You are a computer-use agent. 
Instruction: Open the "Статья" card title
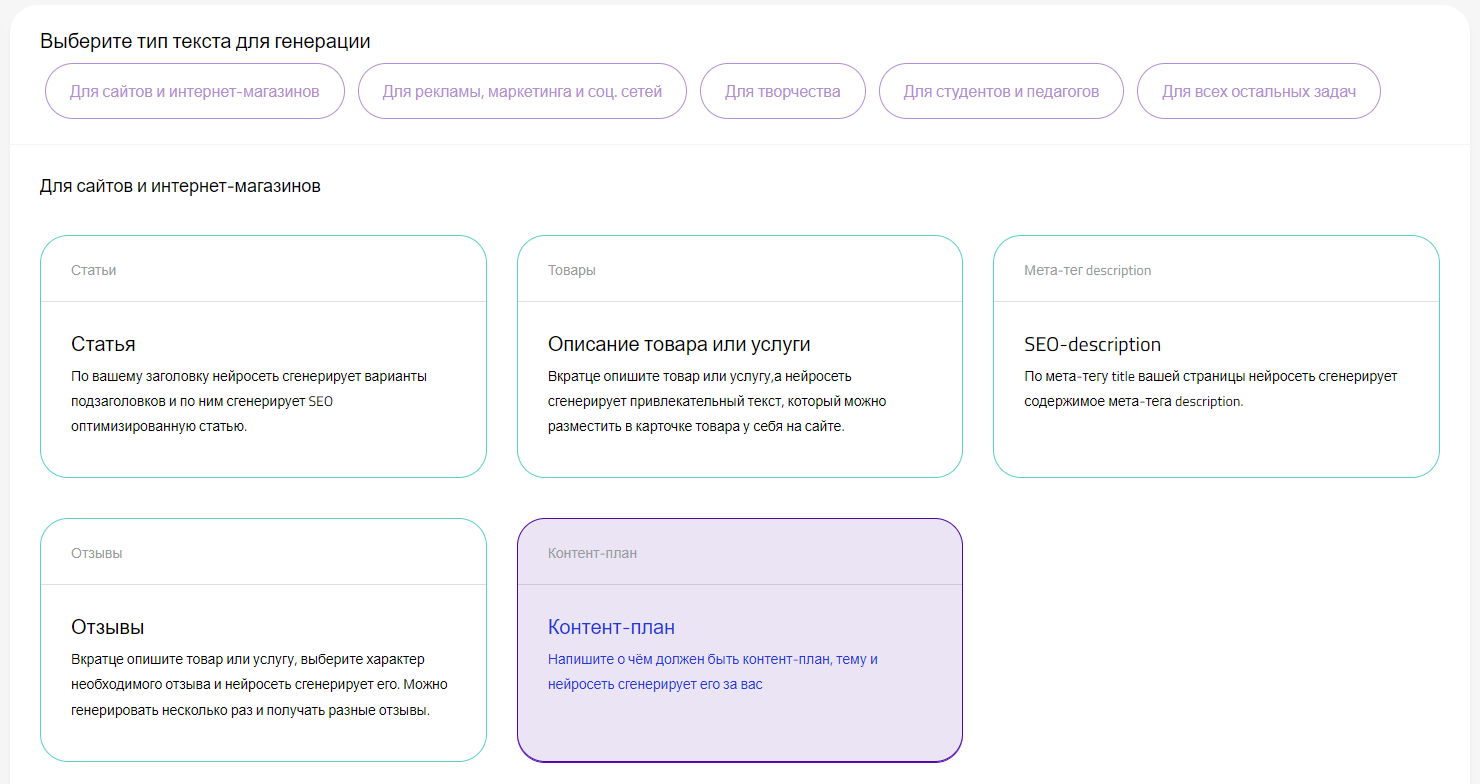pos(103,344)
